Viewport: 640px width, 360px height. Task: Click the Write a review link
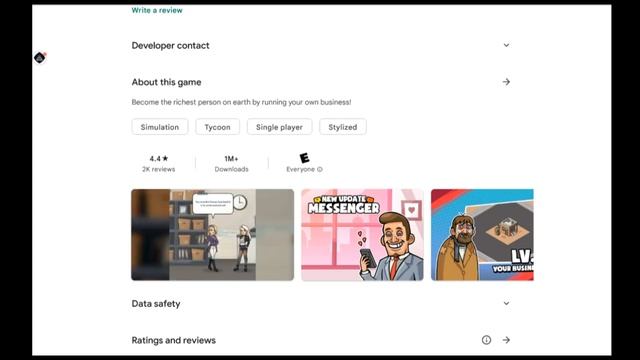157,10
